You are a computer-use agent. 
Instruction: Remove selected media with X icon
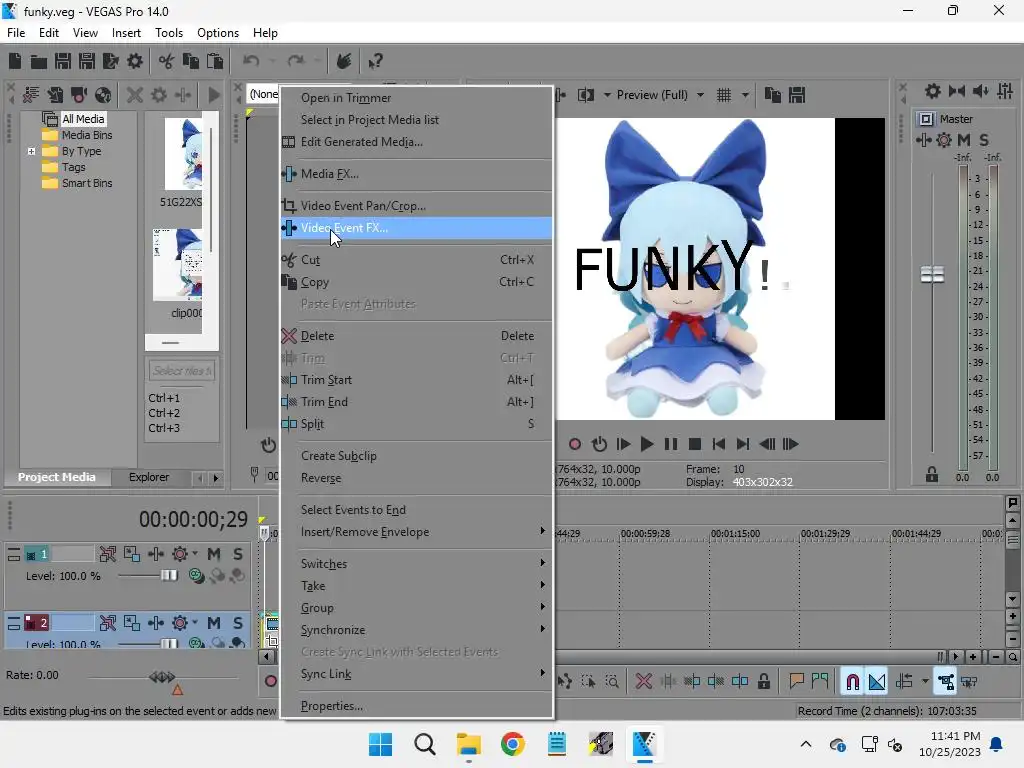tap(135, 95)
